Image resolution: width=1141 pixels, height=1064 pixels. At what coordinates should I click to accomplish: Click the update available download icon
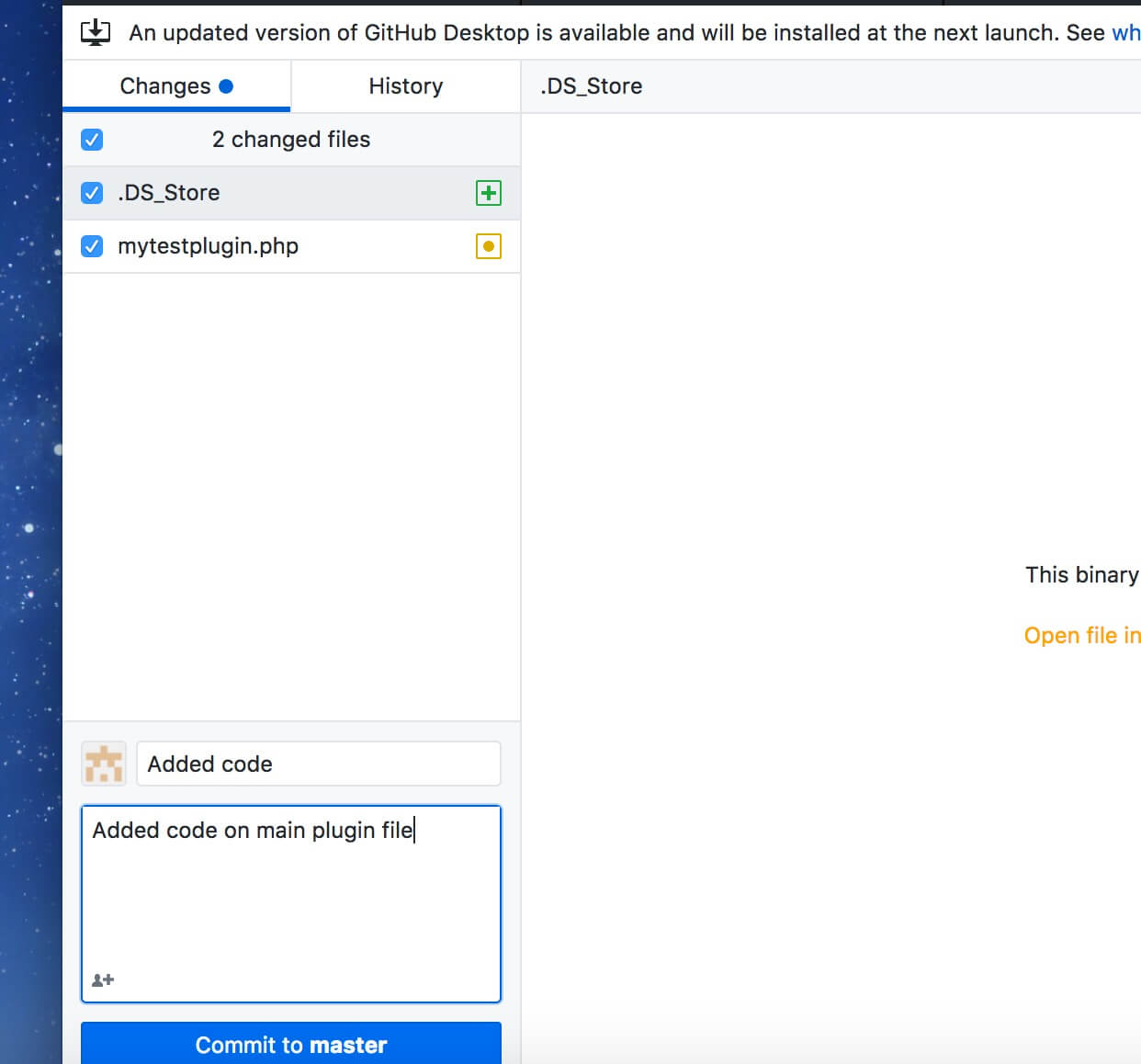coord(96,33)
